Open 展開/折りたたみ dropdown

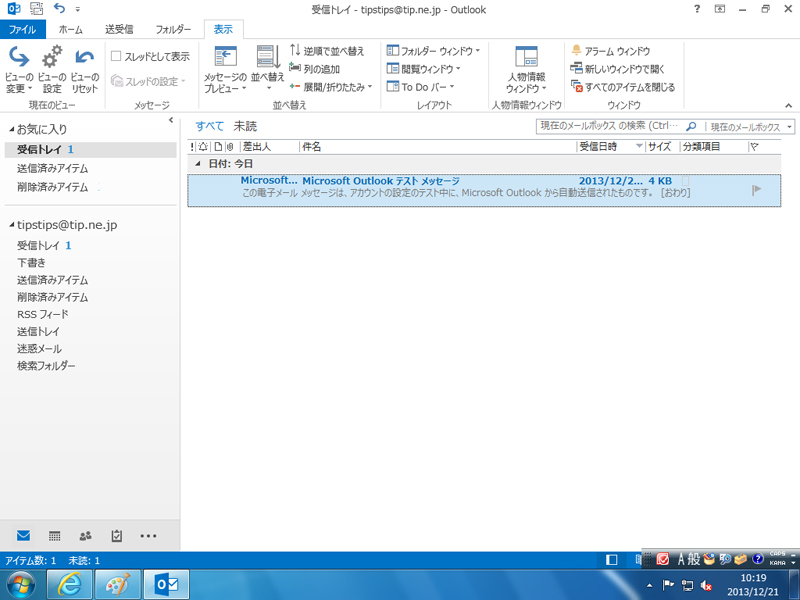pyautogui.click(x=331, y=87)
